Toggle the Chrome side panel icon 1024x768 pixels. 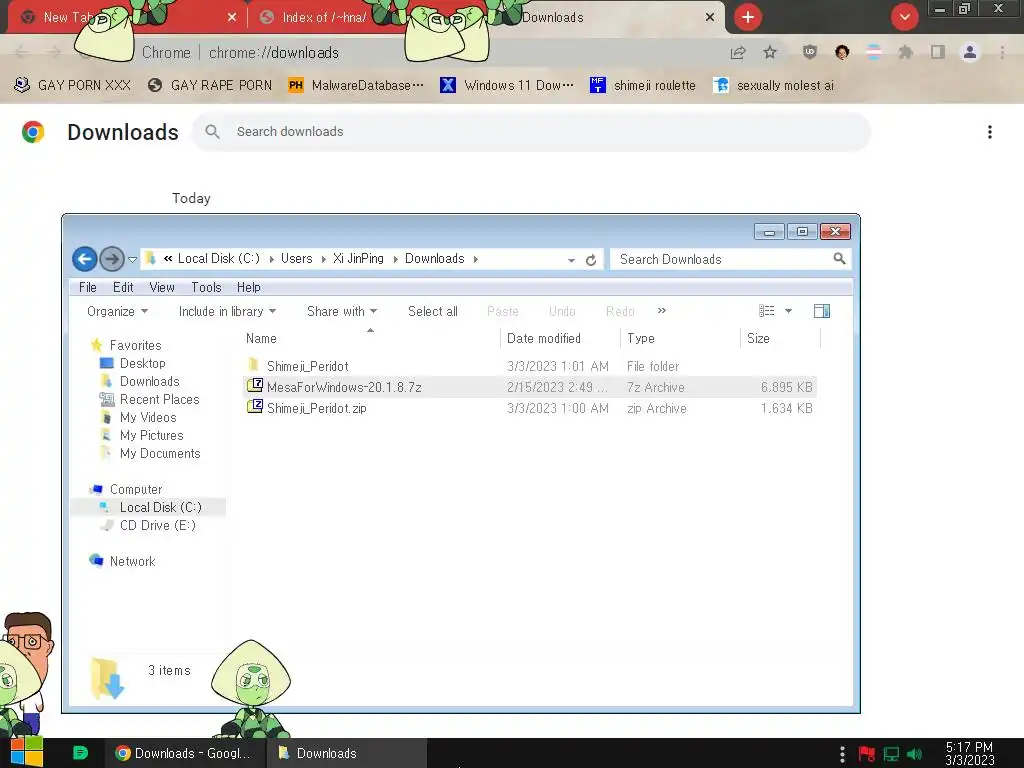point(938,52)
